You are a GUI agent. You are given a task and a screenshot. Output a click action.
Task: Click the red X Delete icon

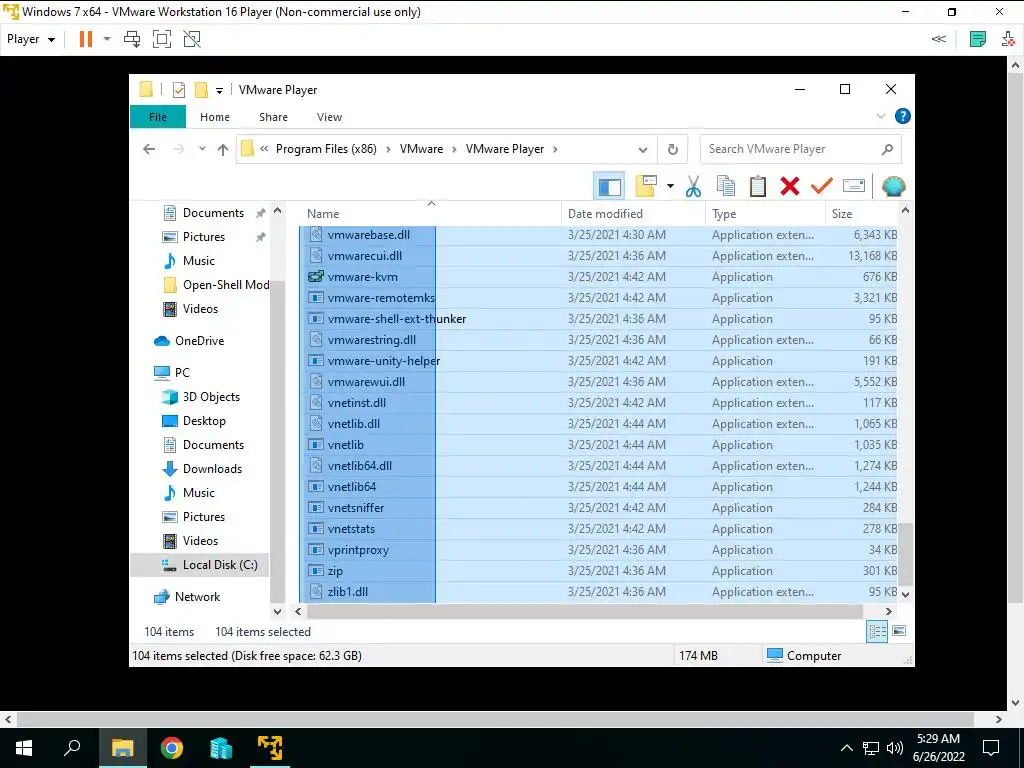tap(790, 187)
